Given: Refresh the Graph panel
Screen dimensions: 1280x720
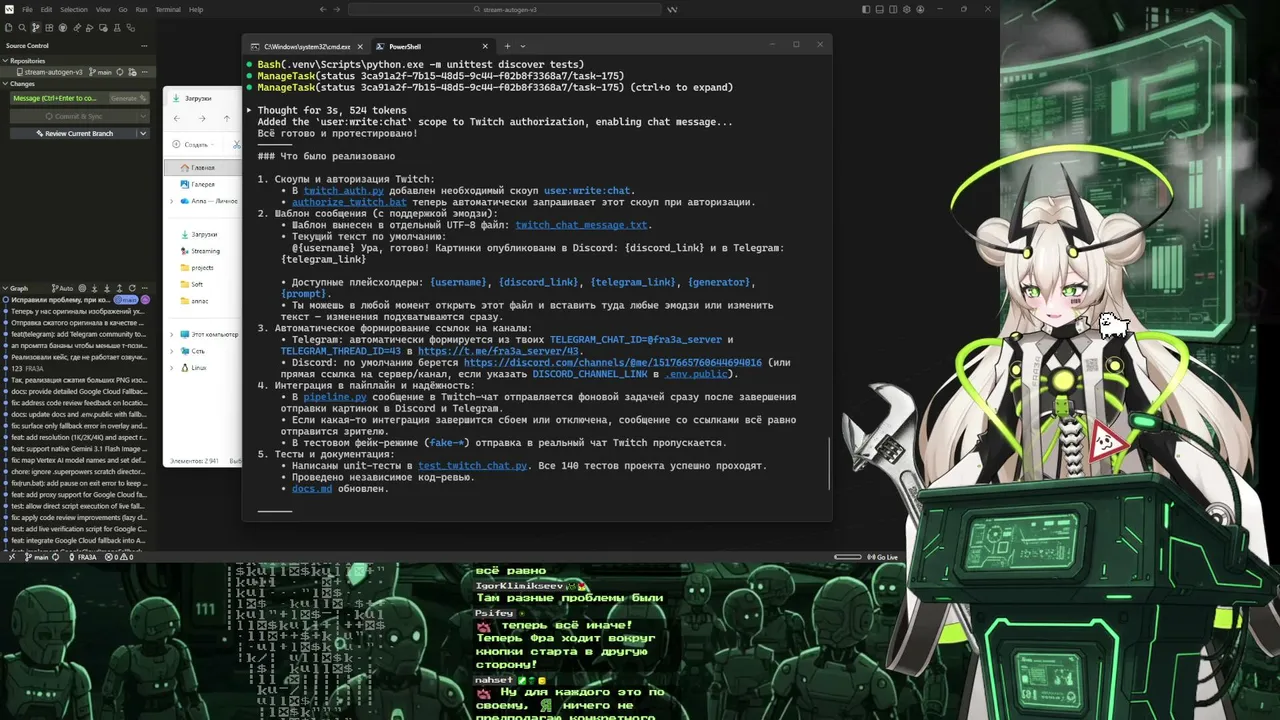Looking at the screenshot, I should click(133, 288).
